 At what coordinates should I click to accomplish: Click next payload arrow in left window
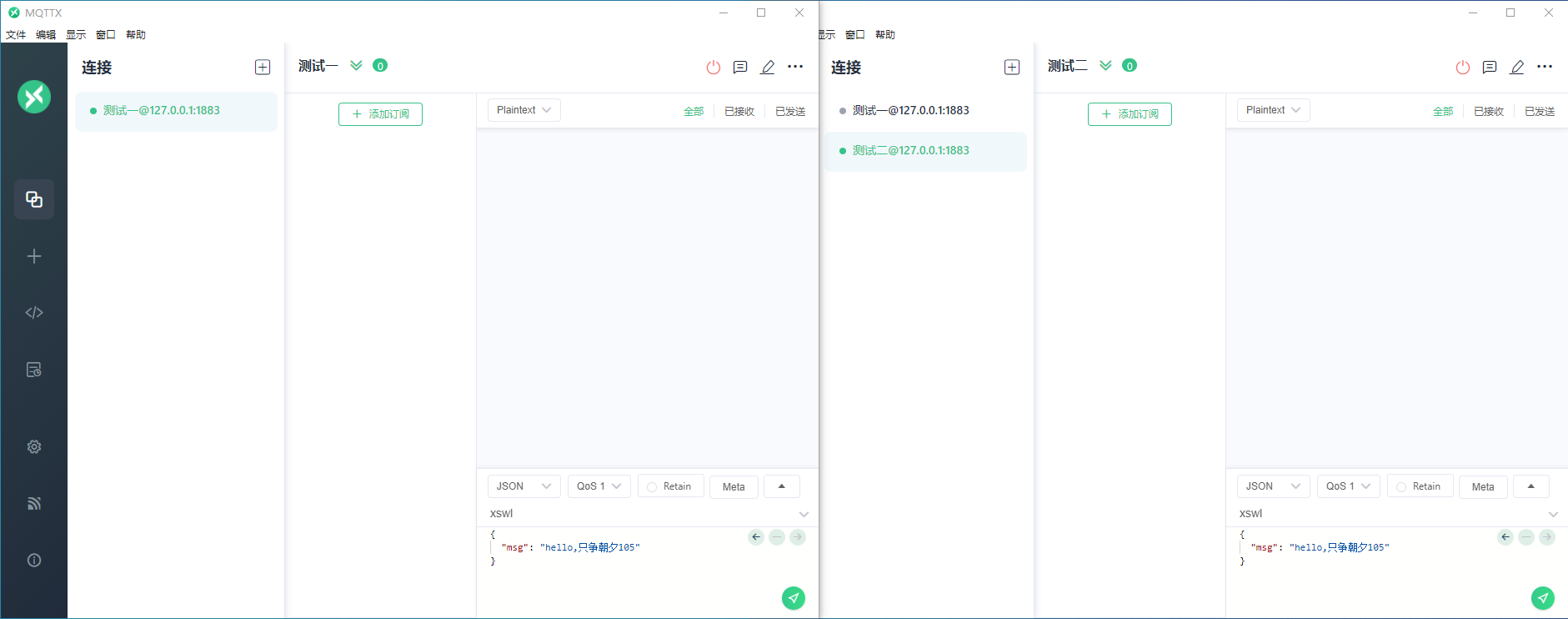pos(798,537)
